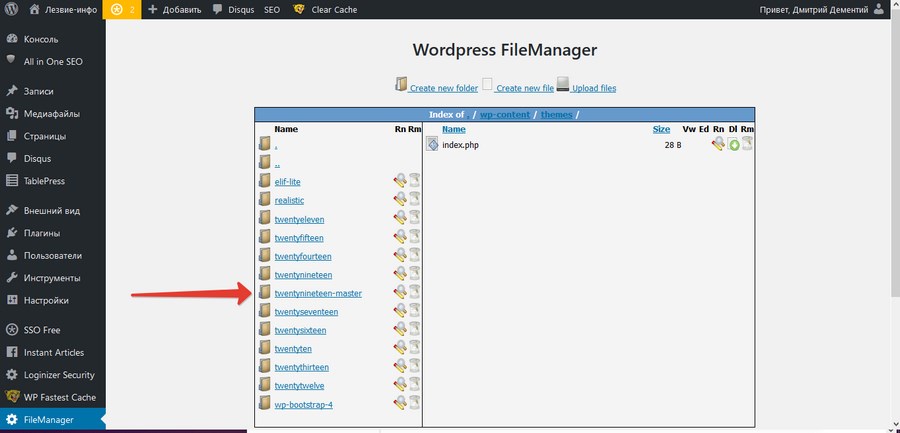This screenshot has width=900, height=433.
Task: Click rename icon for twentyfifteen folder
Action: point(400,237)
